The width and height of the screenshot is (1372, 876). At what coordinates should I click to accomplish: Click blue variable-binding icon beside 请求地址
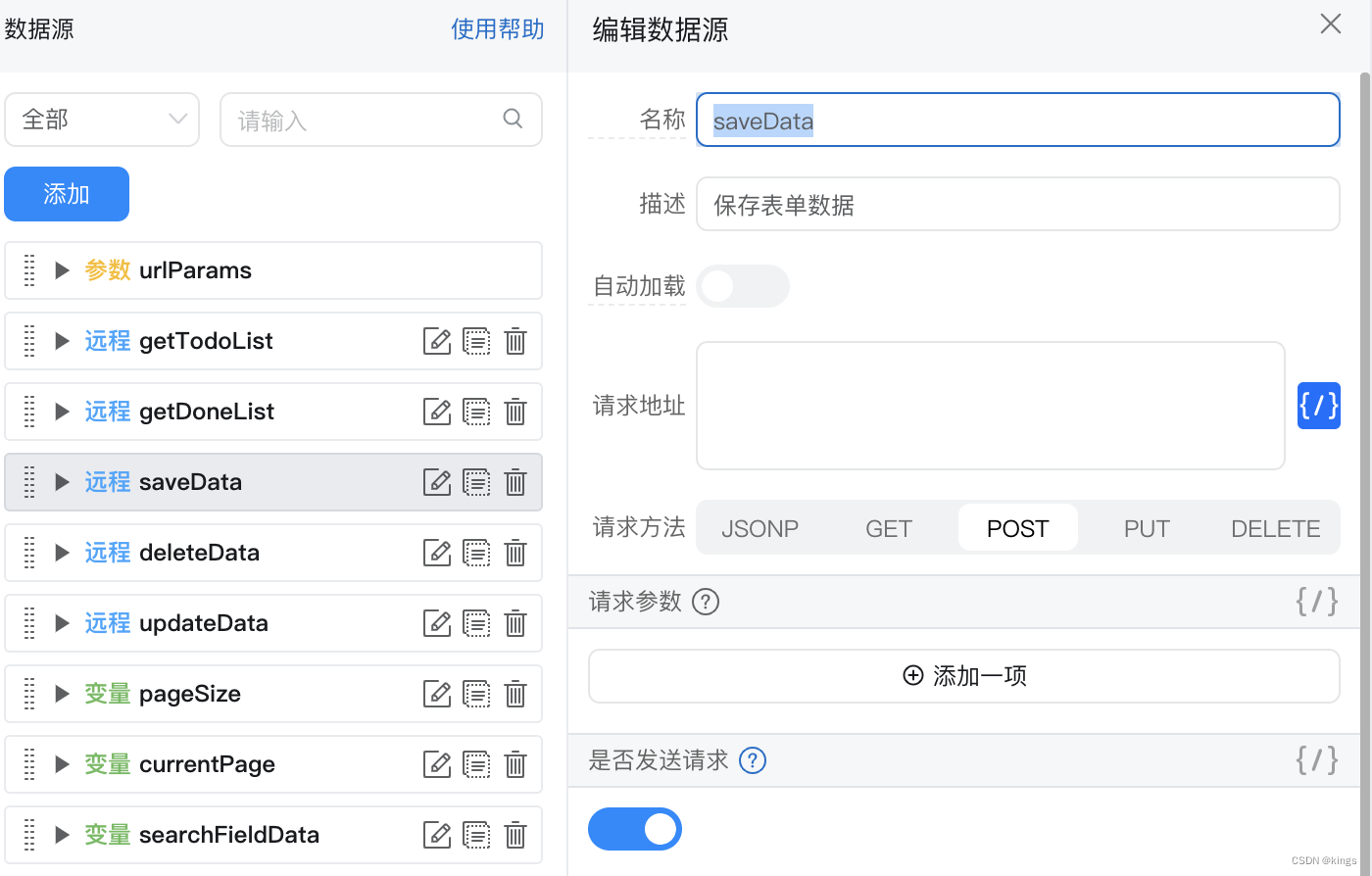[1318, 406]
